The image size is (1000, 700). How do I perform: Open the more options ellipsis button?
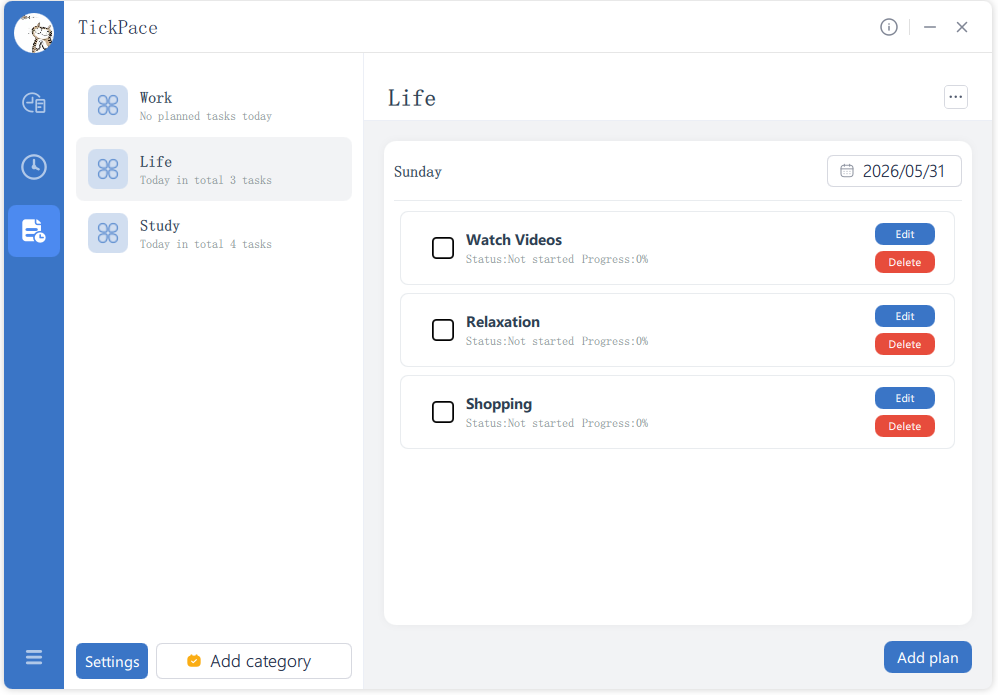click(x=955, y=97)
